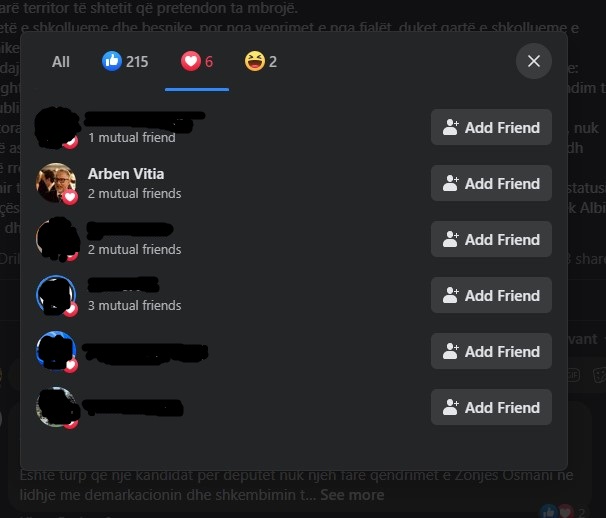Click Add Friend on the last listed person
Screen dimensions: 606x518
(491, 407)
